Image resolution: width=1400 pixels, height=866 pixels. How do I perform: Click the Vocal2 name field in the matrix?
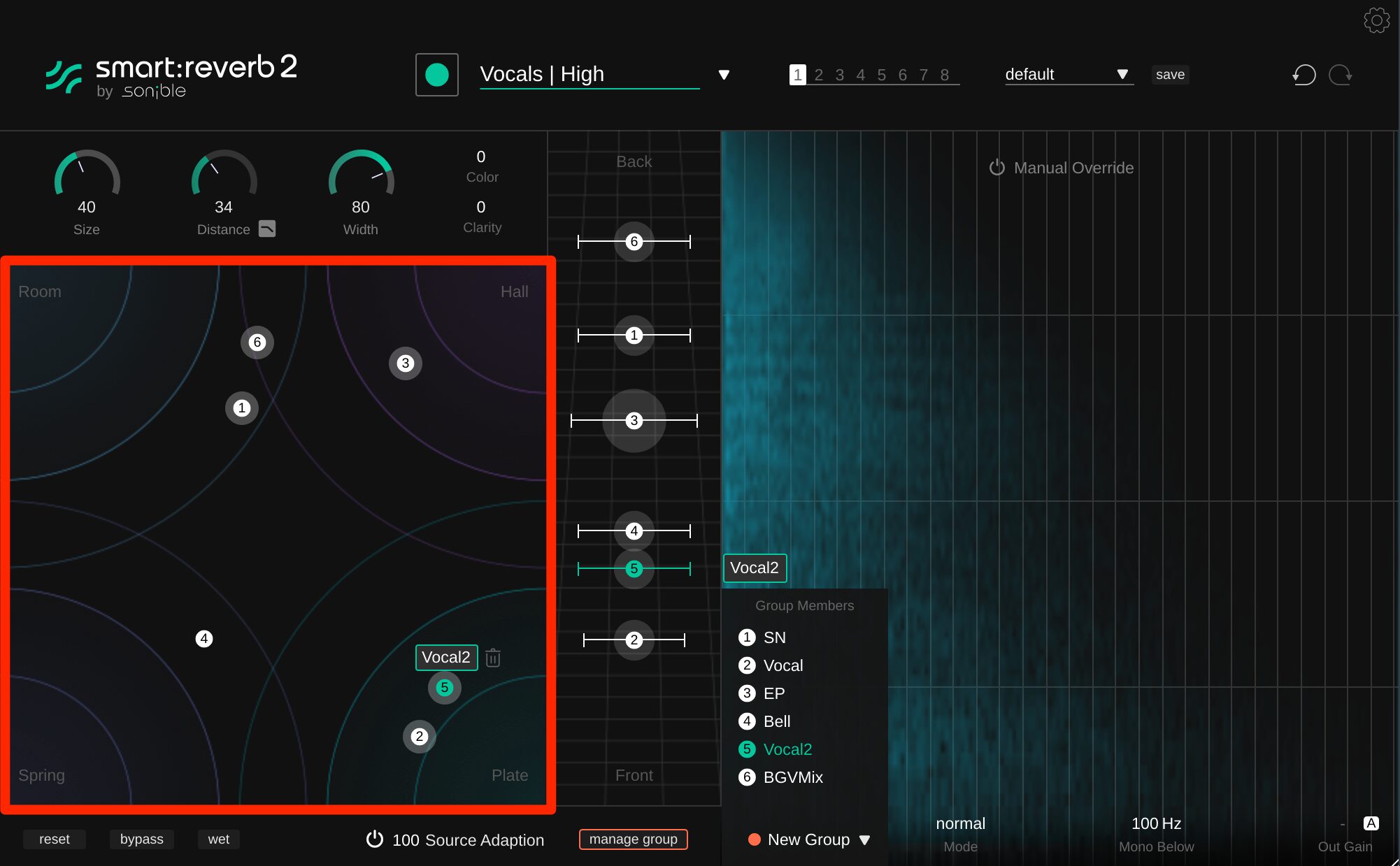[x=447, y=658]
